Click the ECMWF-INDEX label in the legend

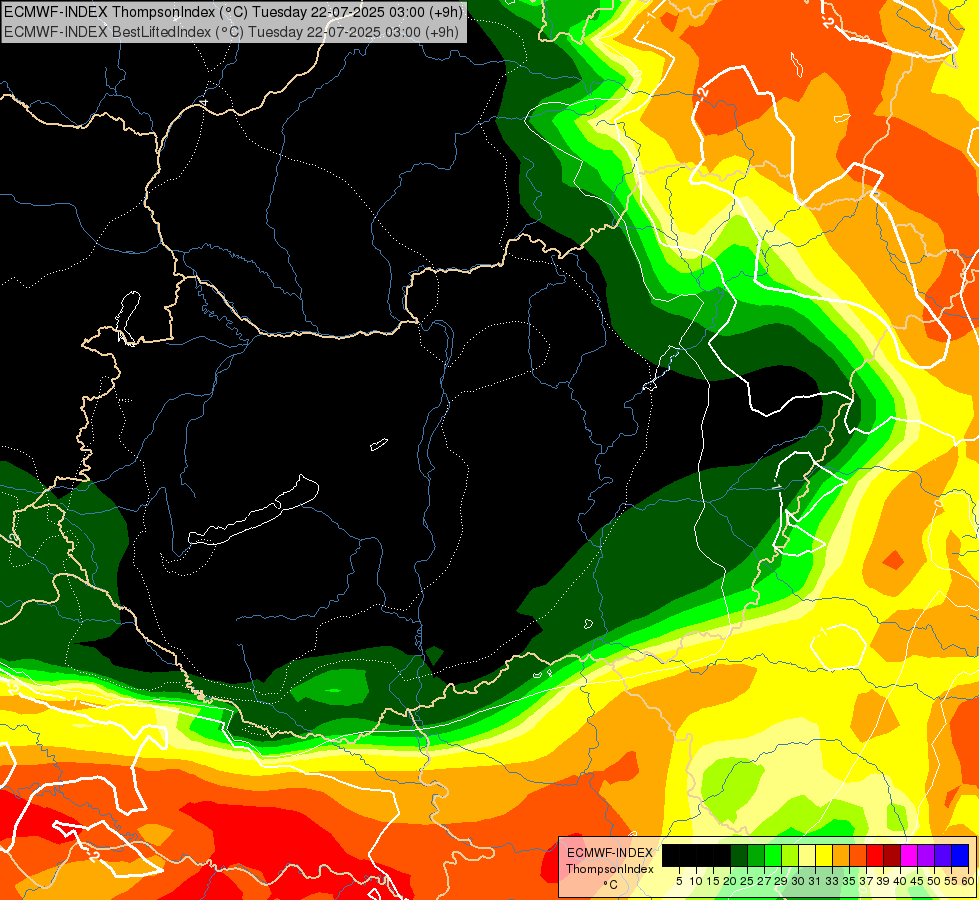[x=610, y=853]
